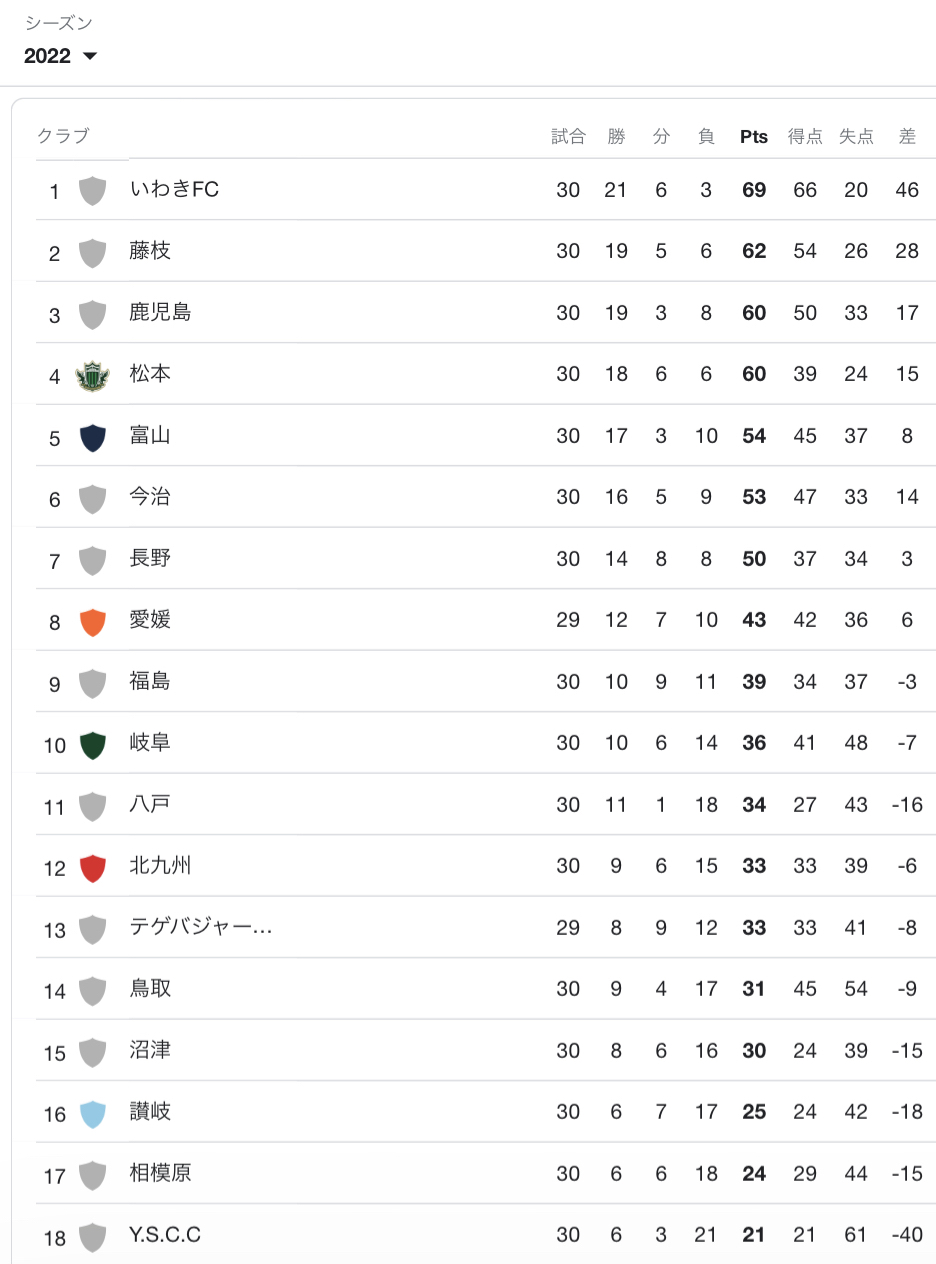The image size is (936, 1264).
Task: Click the 富山 navy shield icon
Action: [x=92, y=437]
